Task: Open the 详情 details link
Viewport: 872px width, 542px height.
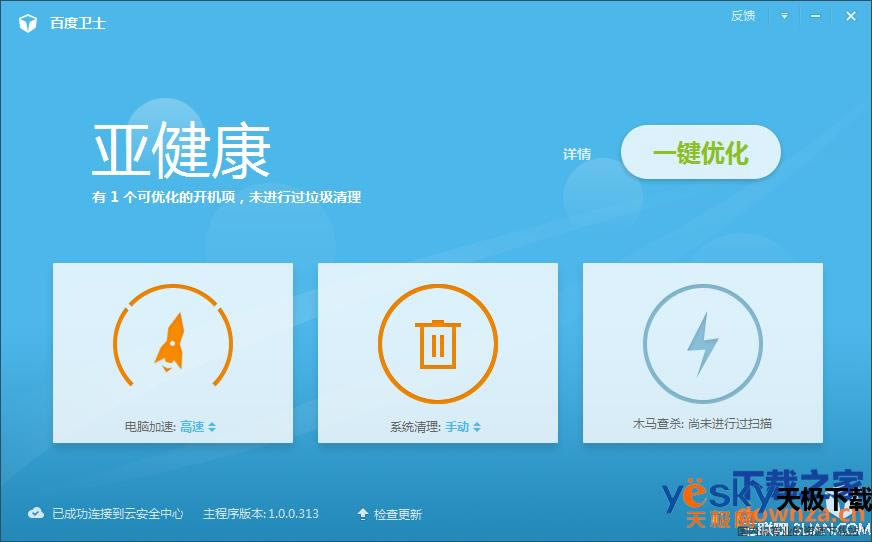Action: pyautogui.click(x=577, y=154)
